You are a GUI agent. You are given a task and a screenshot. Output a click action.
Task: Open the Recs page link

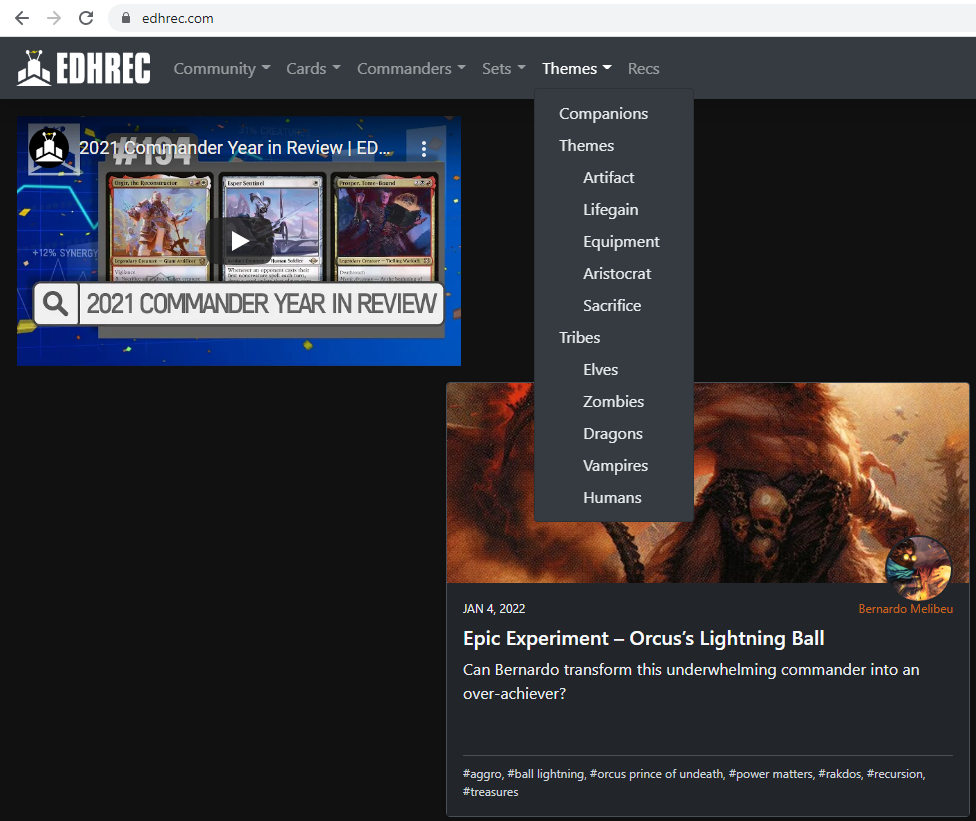click(643, 68)
